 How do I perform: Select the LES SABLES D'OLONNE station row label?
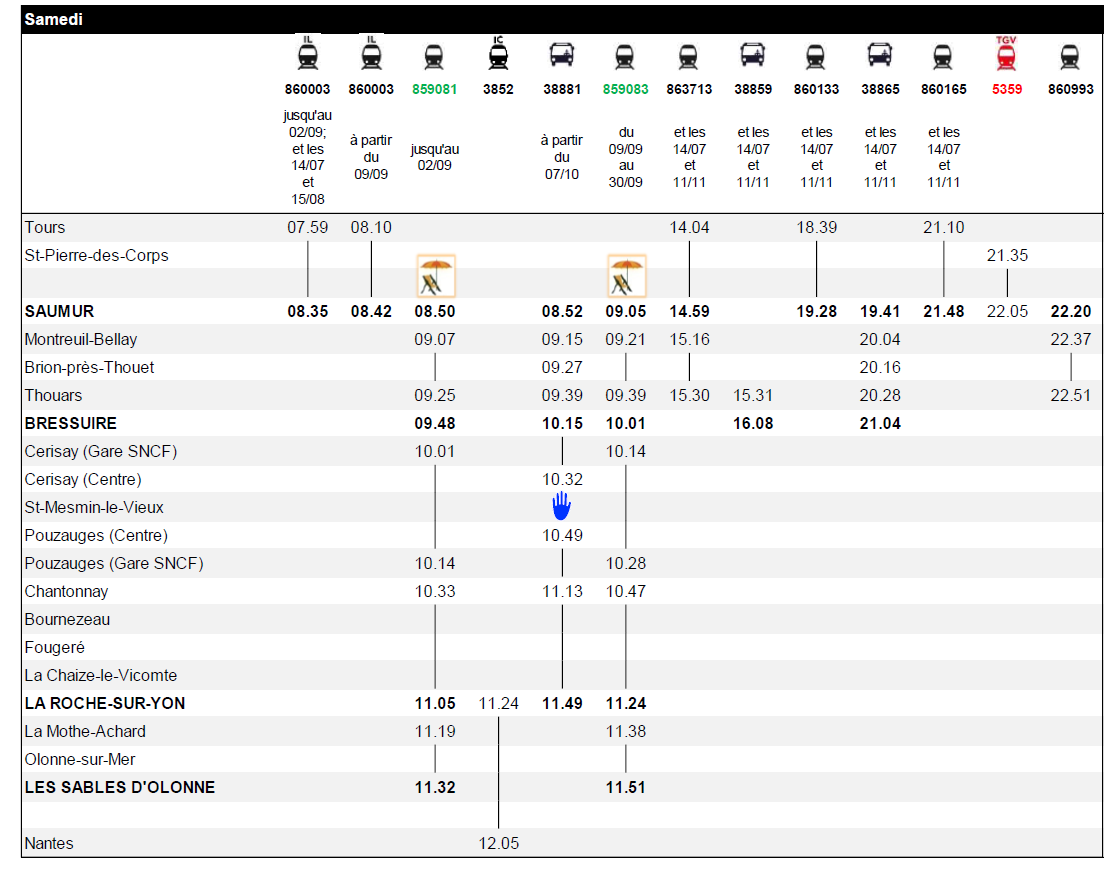coord(120,787)
